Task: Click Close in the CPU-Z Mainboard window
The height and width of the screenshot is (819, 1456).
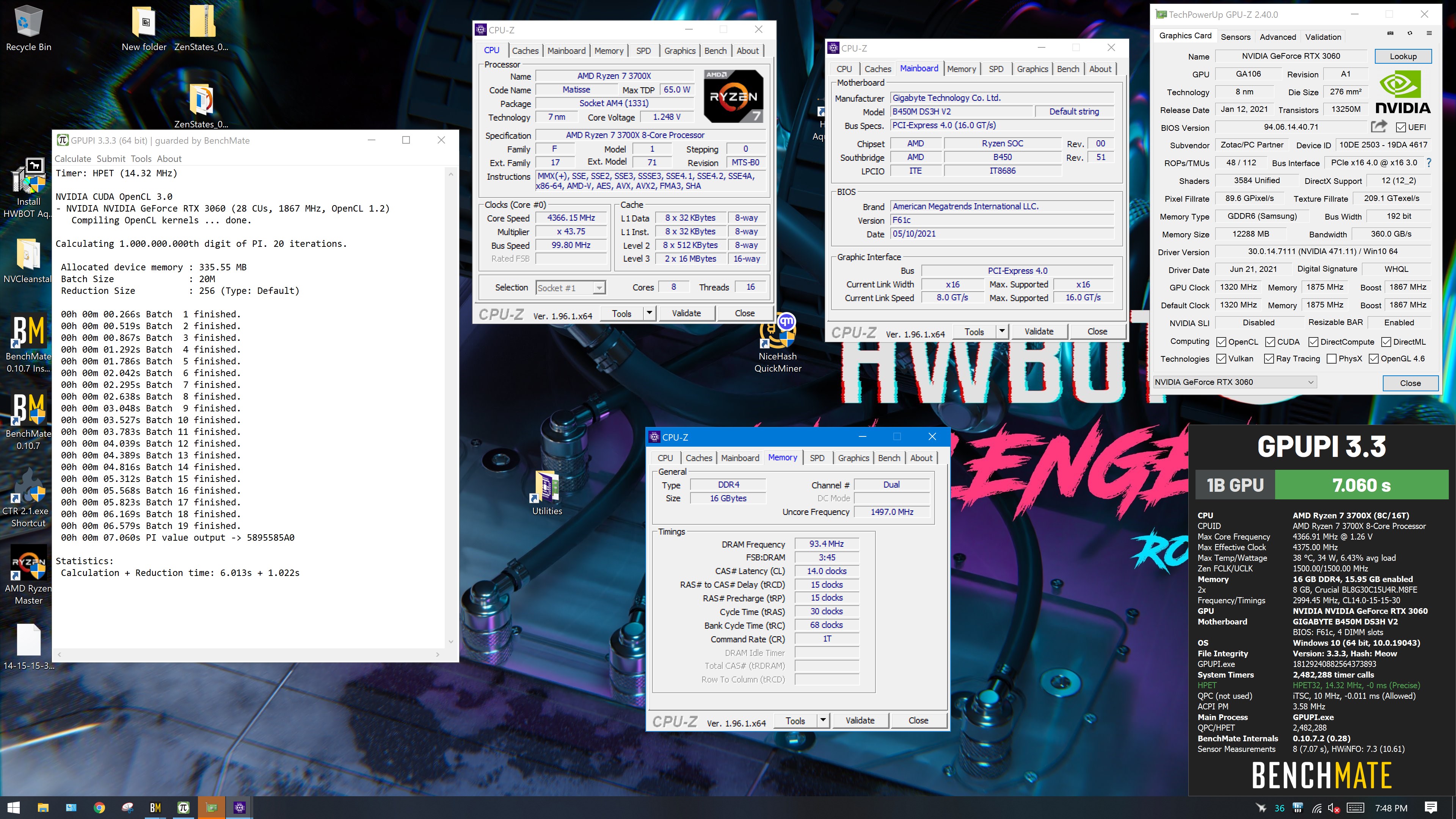Action: pyautogui.click(x=1097, y=332)
